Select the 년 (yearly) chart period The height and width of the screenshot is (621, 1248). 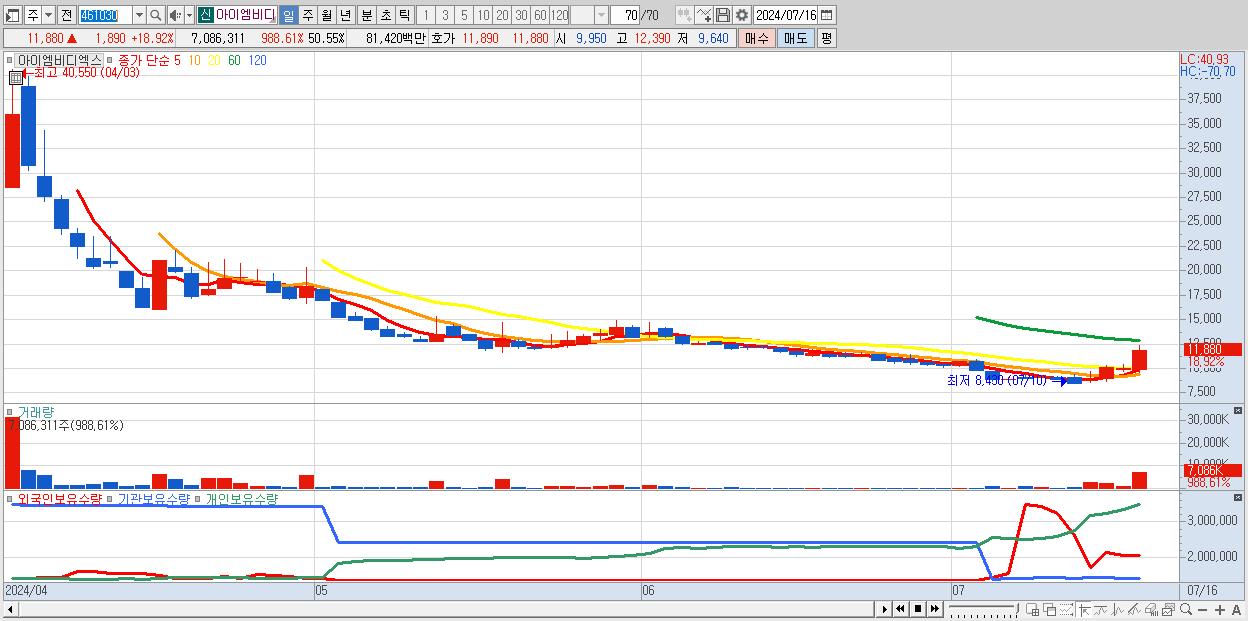345,15
